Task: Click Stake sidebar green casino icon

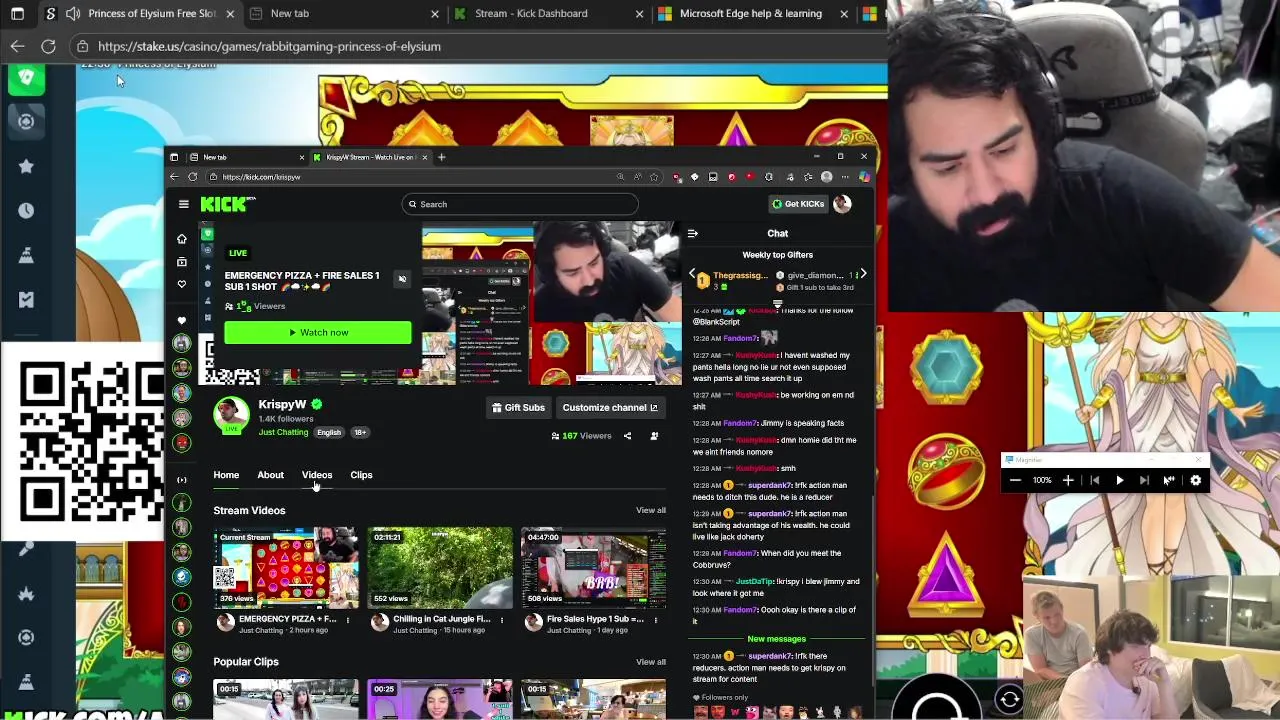Action: click(x=26, y=77)
